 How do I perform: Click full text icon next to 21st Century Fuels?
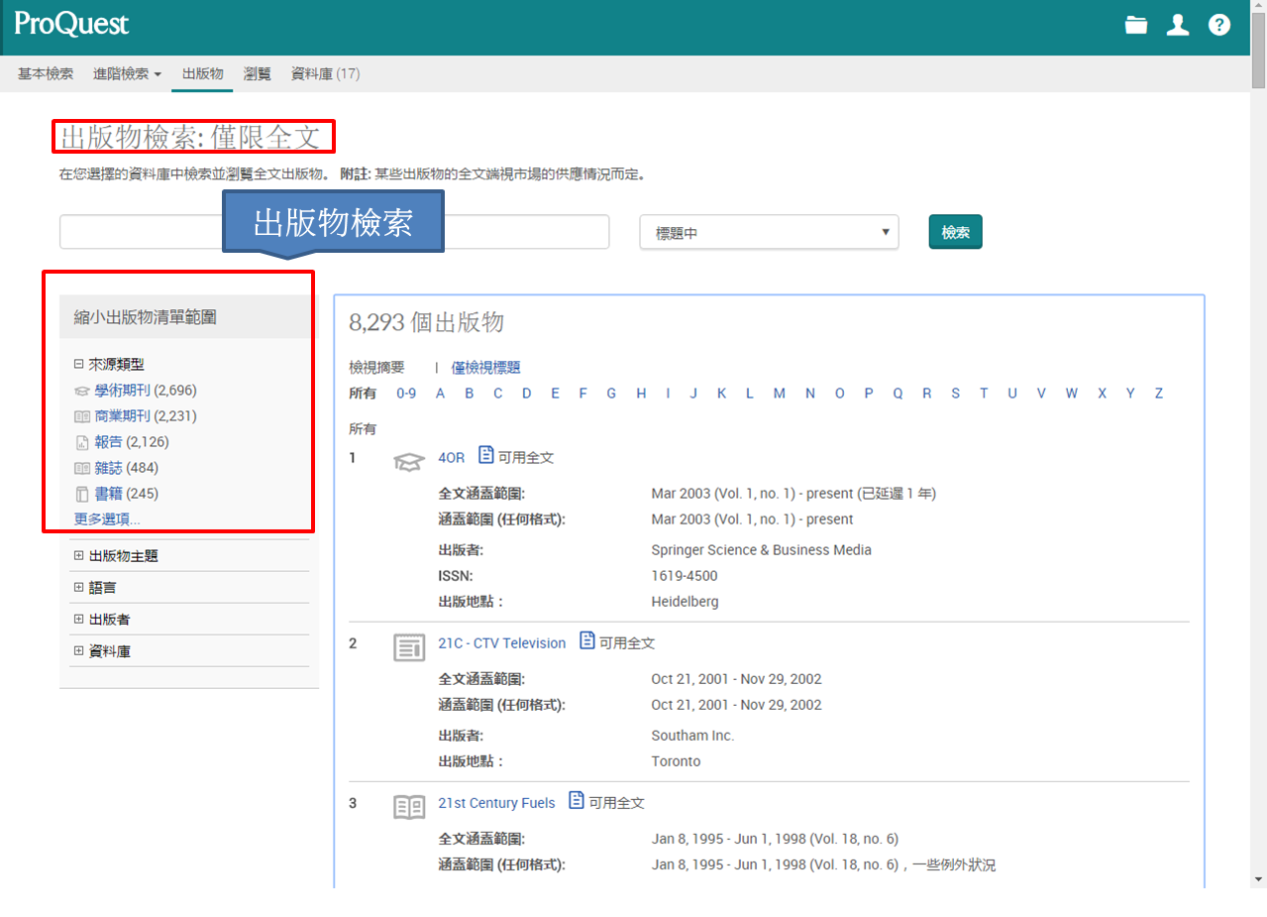pyautogui.click(x=576, y=801)
